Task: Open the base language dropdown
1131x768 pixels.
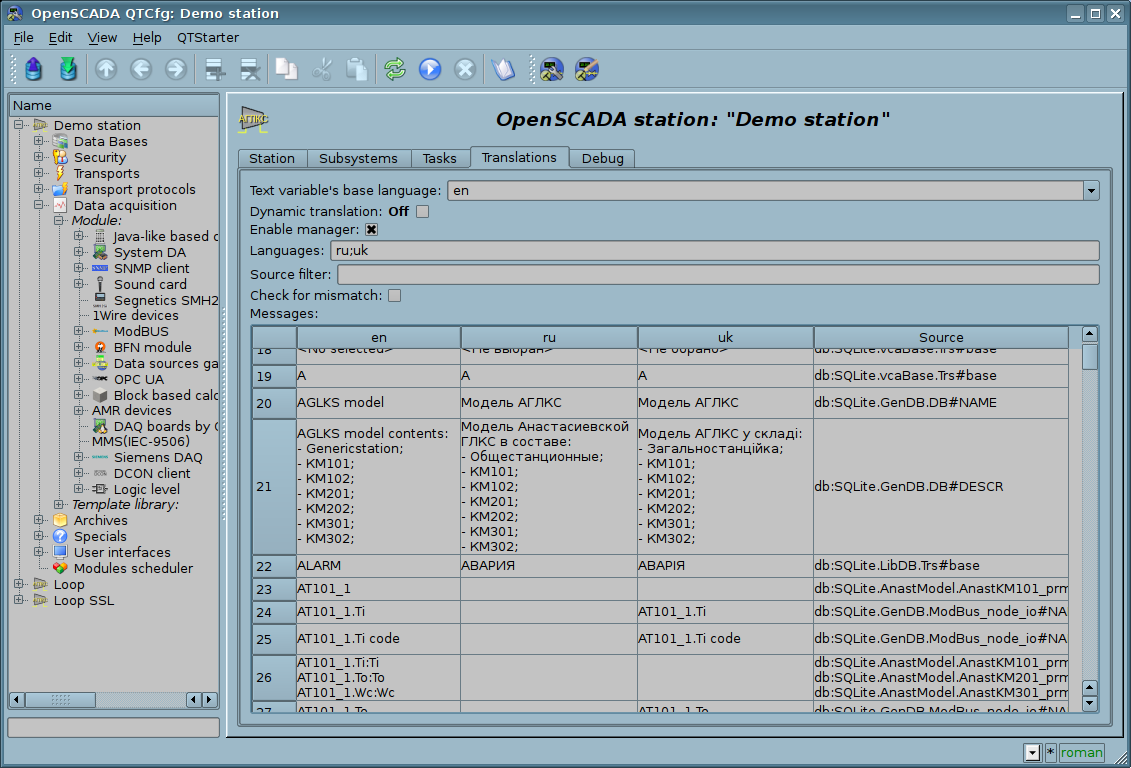Action: pyautogui.click(x=1091, y=190)
